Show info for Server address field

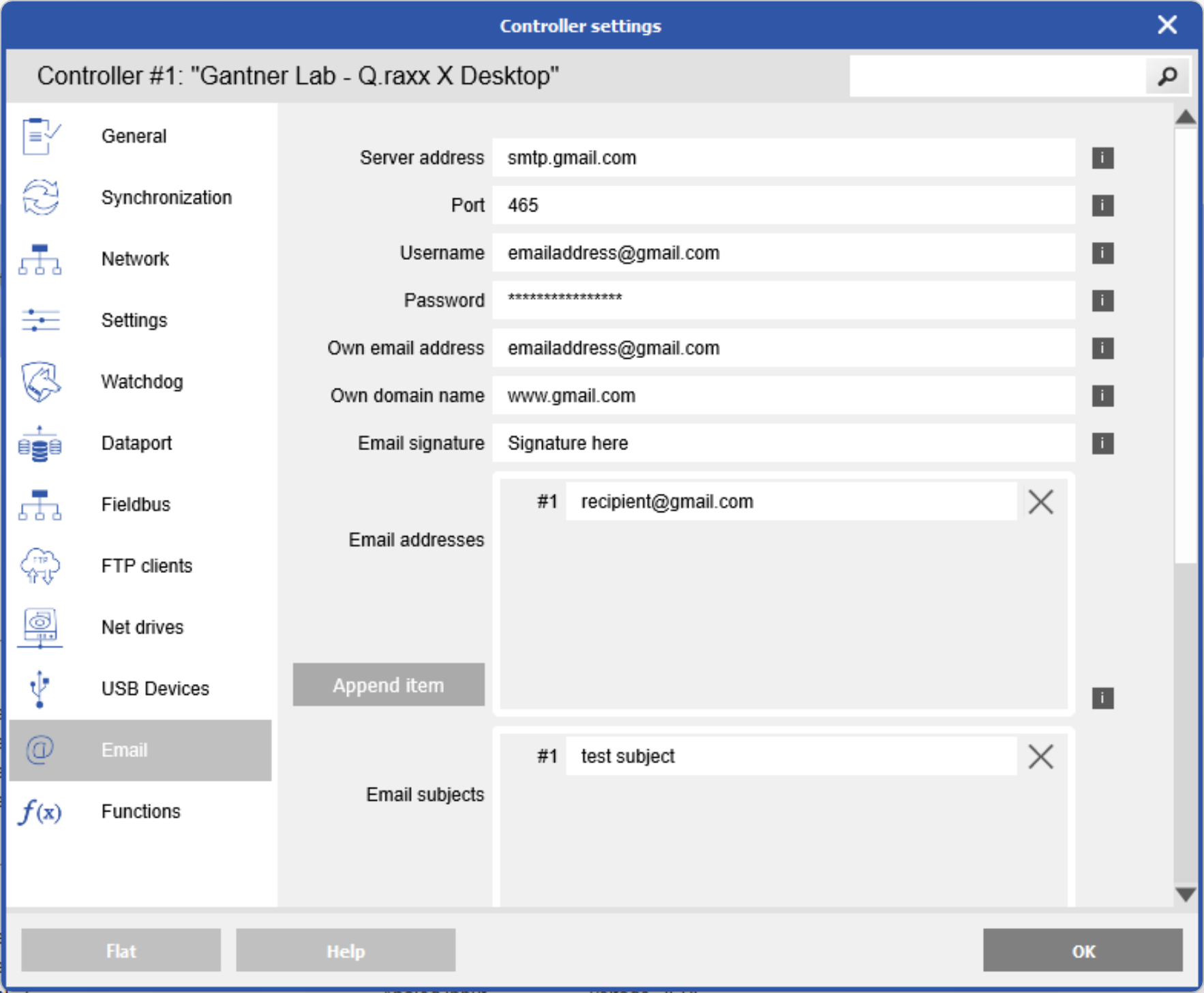(x=1102, y=158)
